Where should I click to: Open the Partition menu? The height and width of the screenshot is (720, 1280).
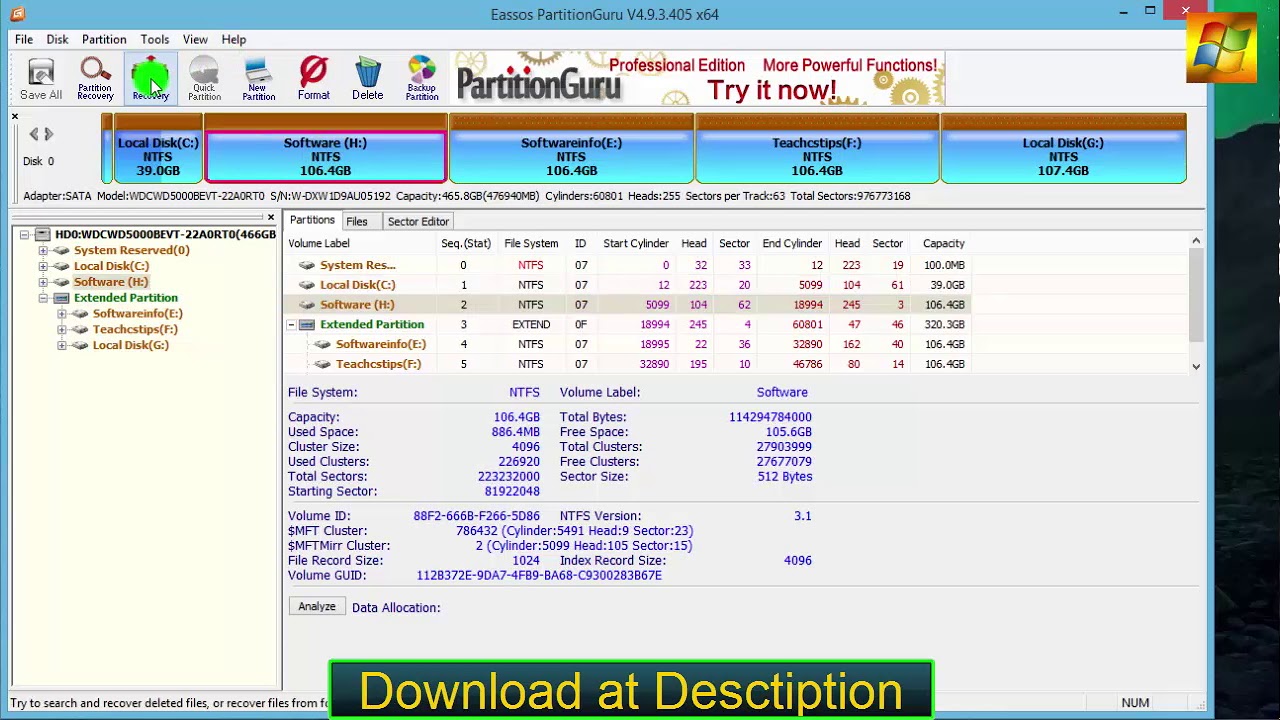point(104,40)
